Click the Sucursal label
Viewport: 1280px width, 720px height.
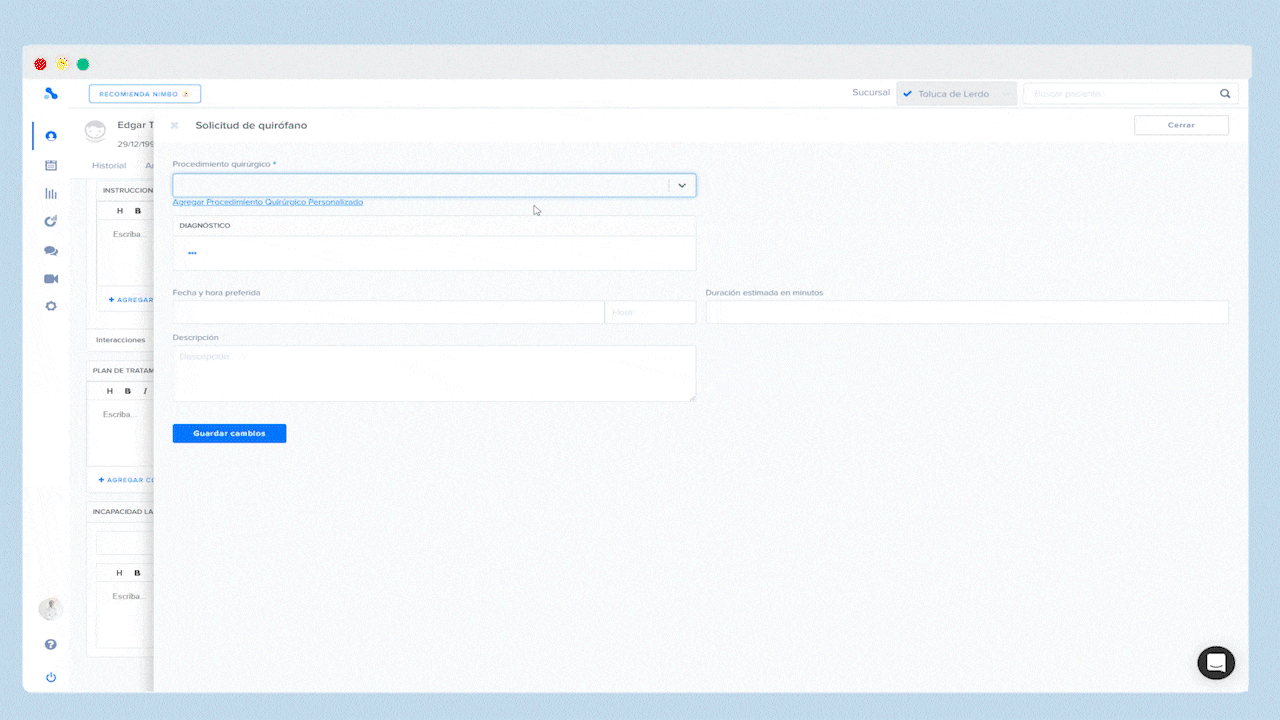pyautogui.click(x=871, y=93)
